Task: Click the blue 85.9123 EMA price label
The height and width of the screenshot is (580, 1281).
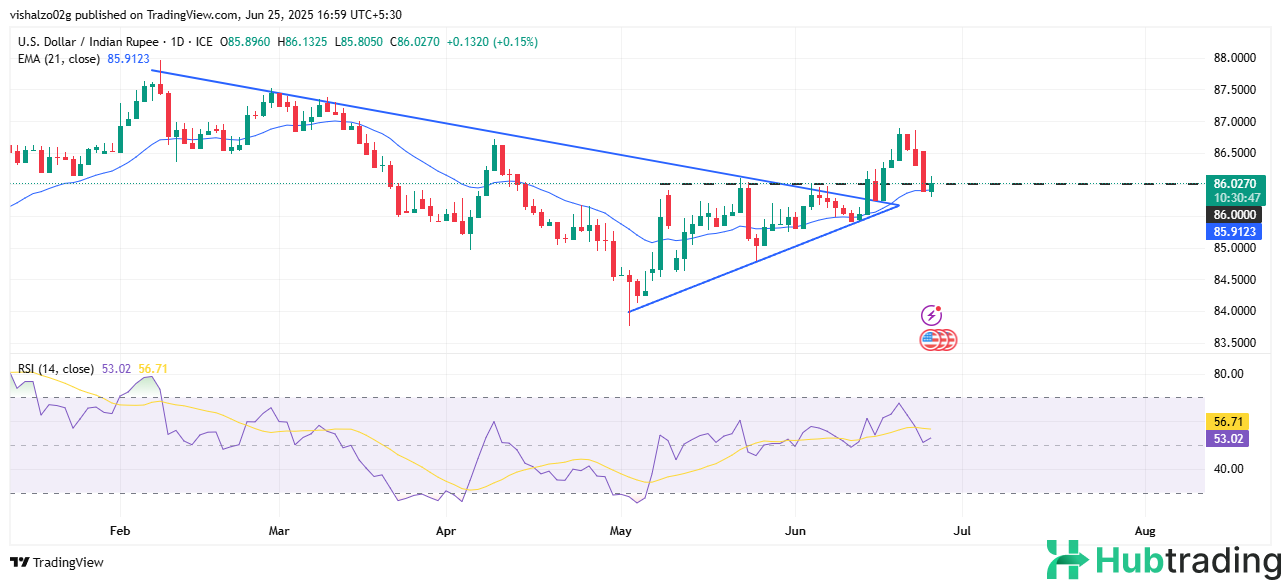Action: pyautogui.click(x=1234, y=231)
